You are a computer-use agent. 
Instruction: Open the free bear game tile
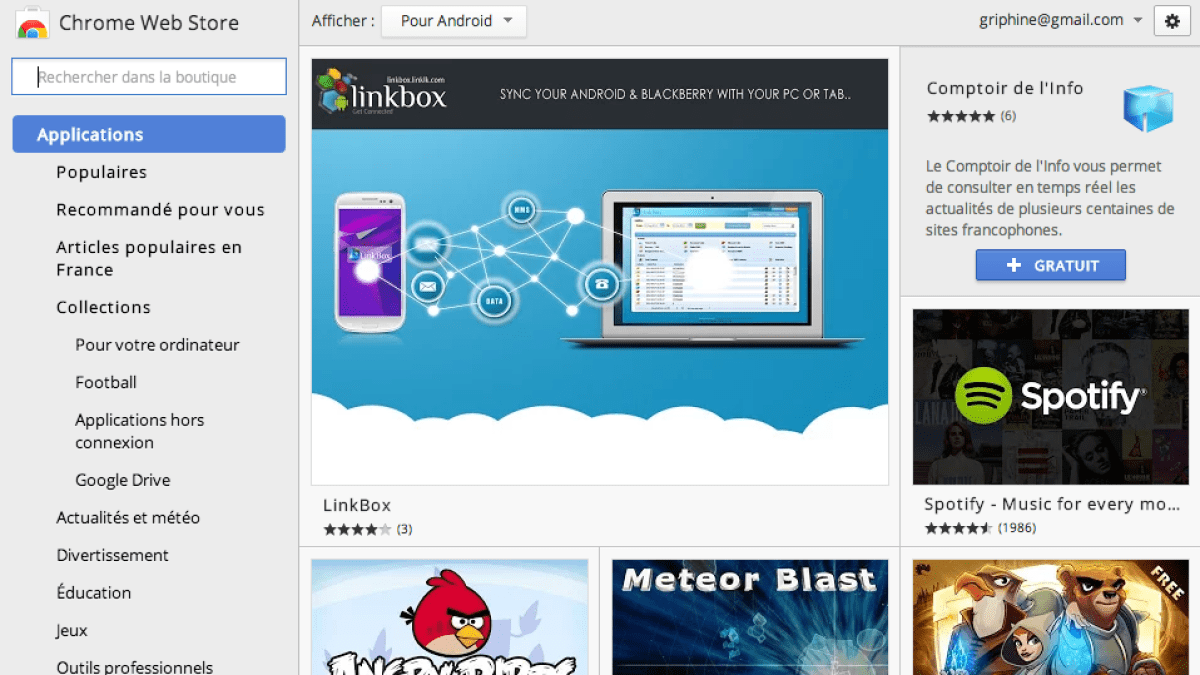(1050, 617)
